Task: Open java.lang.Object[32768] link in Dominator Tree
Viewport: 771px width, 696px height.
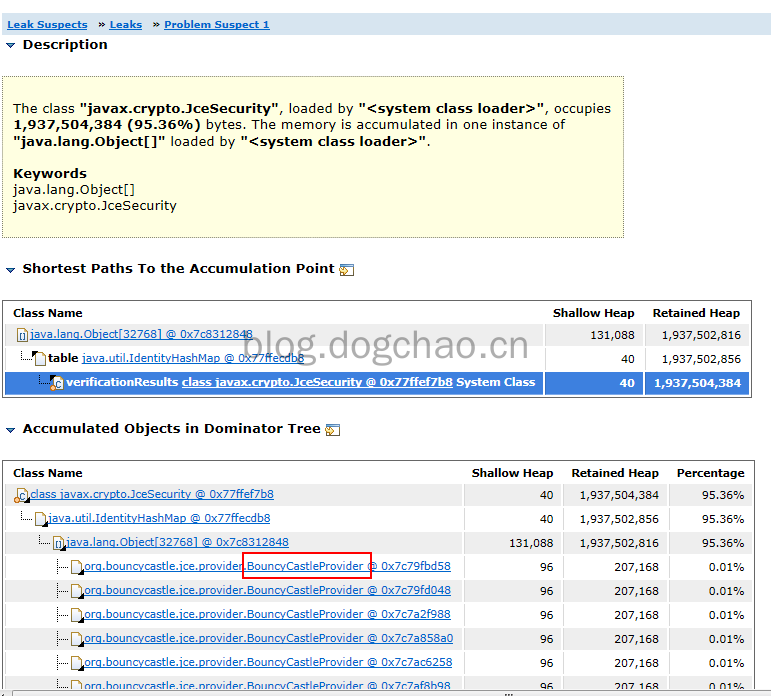Action: pyautogui.click(x=177, y=542)
